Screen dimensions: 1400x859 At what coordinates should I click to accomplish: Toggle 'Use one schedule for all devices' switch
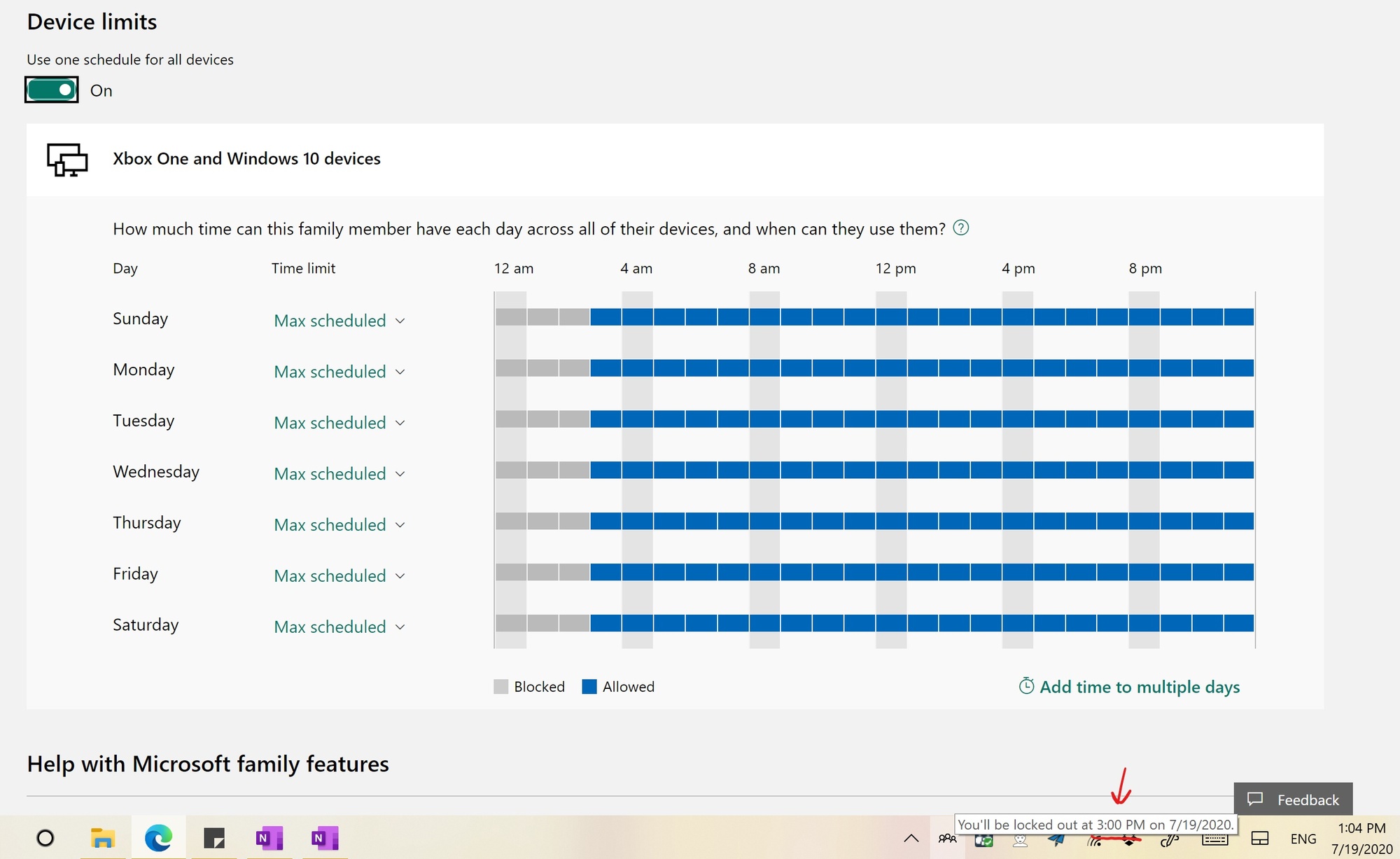coord(52,90)
